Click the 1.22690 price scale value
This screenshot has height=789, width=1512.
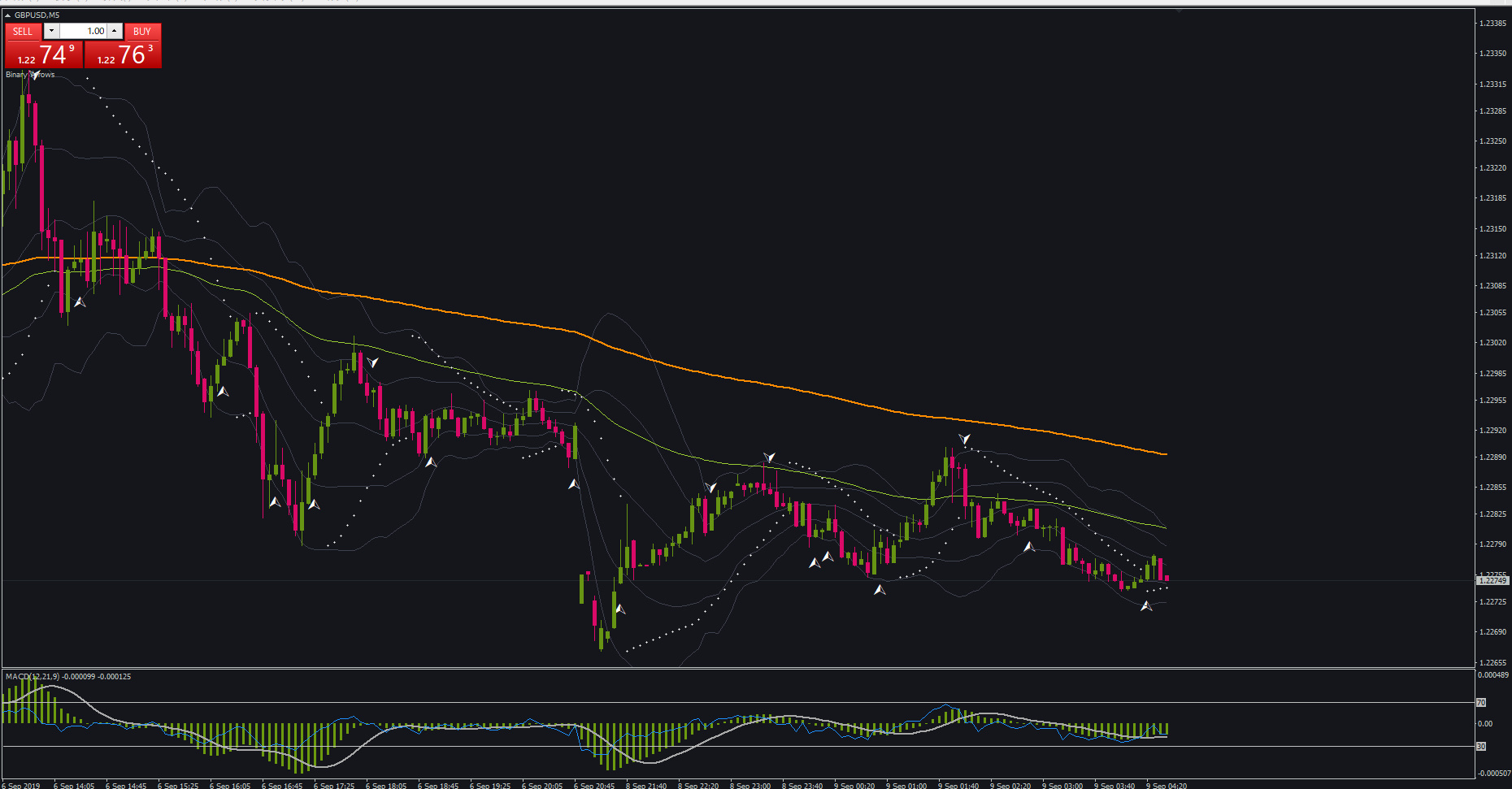1492,632
